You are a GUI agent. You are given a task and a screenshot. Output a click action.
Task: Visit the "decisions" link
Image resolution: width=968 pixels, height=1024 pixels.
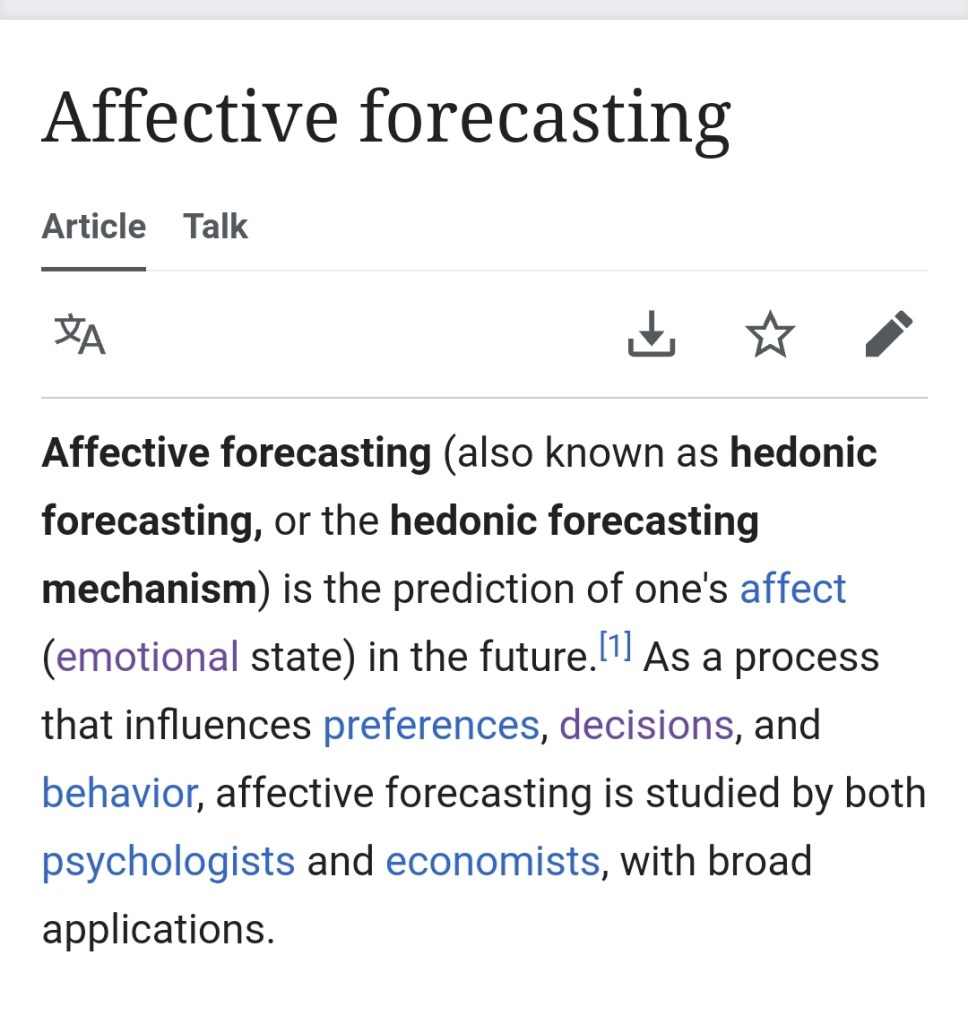click(646, 725)
